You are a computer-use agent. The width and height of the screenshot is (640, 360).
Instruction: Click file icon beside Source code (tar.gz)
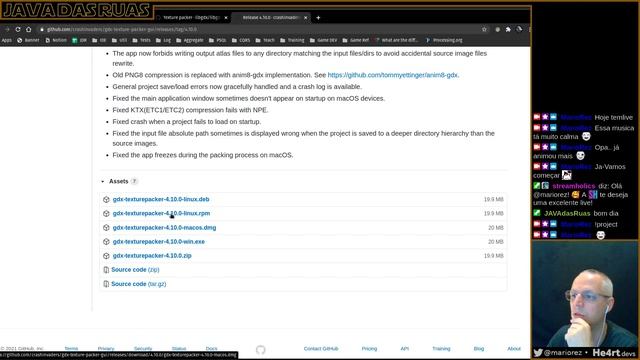click(106, 284)
